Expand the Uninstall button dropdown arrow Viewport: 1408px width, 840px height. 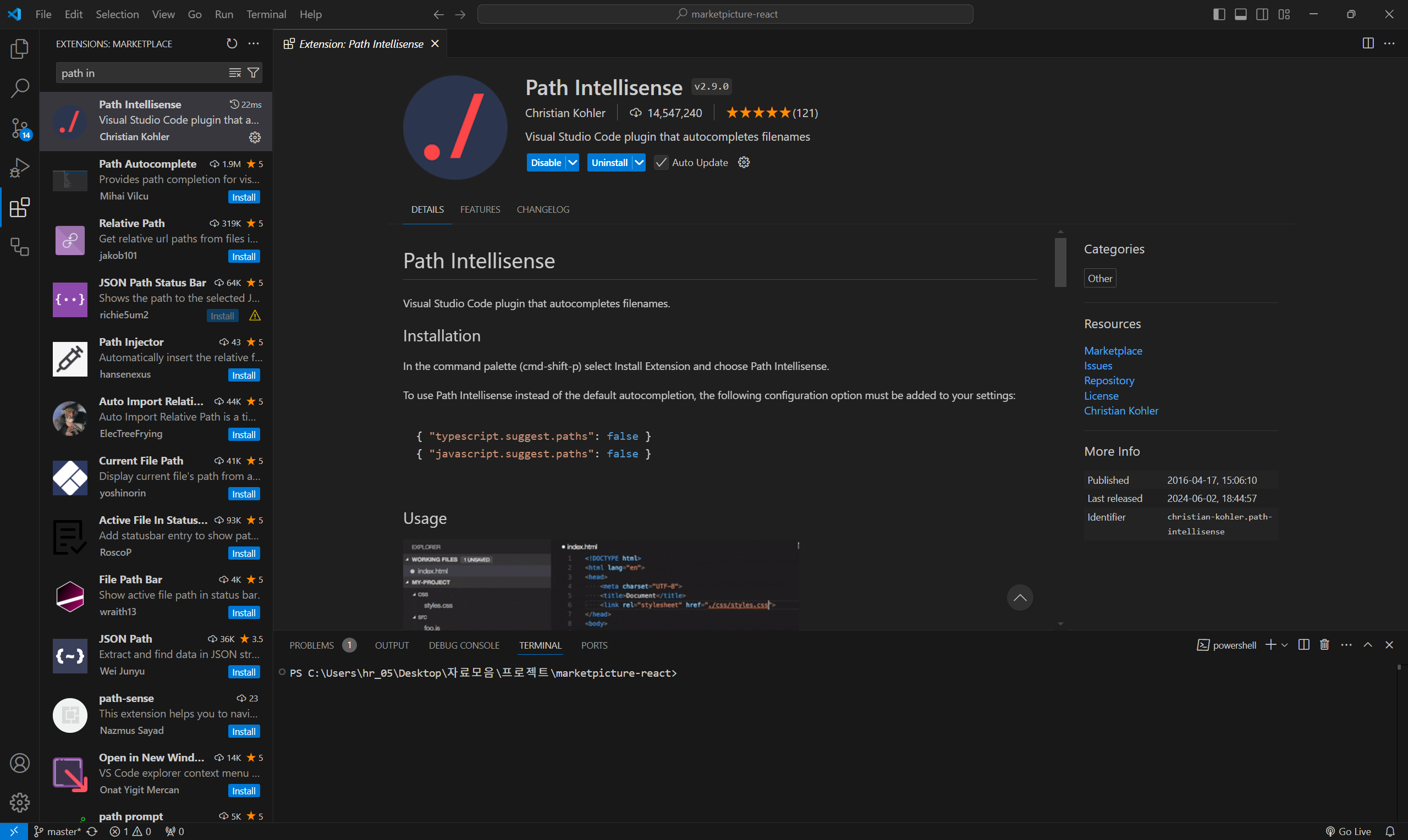pos(639,163)
